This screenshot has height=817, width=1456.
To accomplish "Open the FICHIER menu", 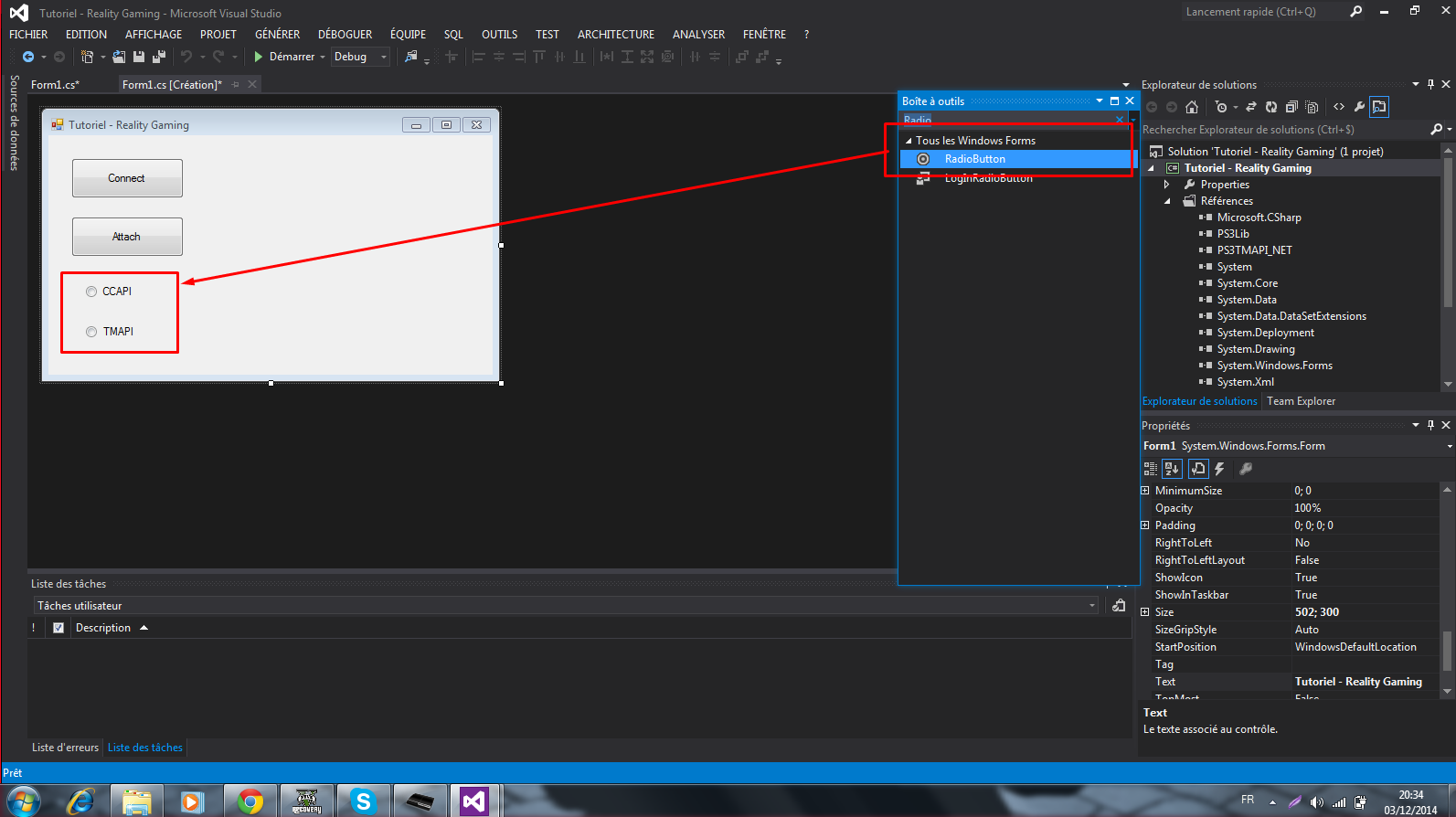I will click(28, 35).
